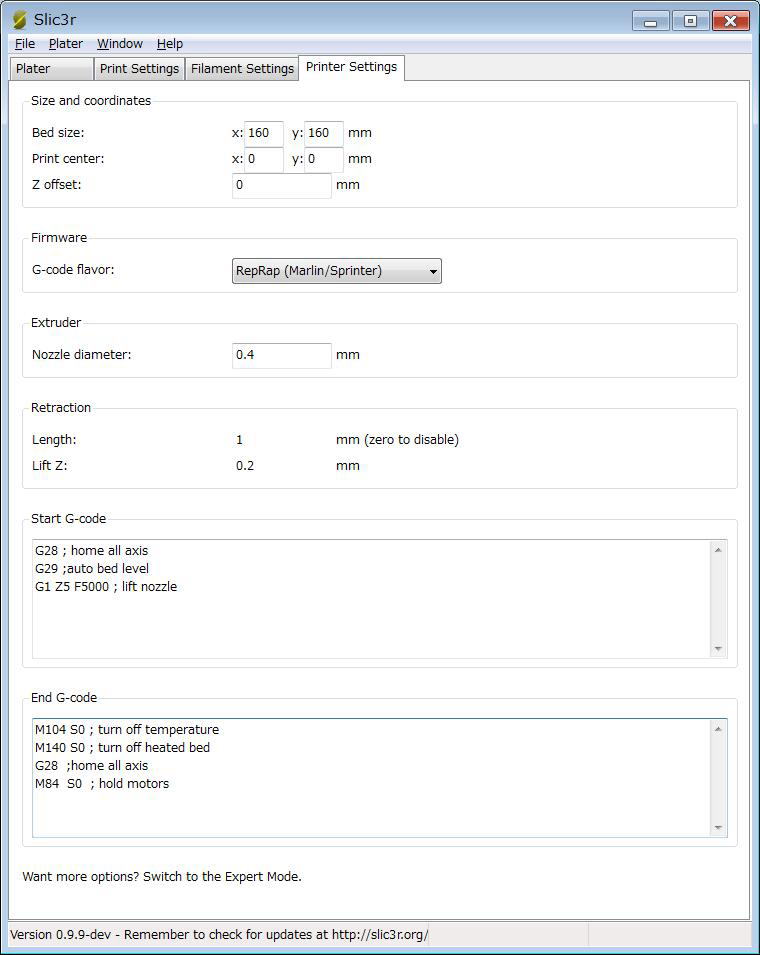The image size is (760, 955).
Task: Click the Lift Z value 0.2
Action: click(x=245, y=466)
